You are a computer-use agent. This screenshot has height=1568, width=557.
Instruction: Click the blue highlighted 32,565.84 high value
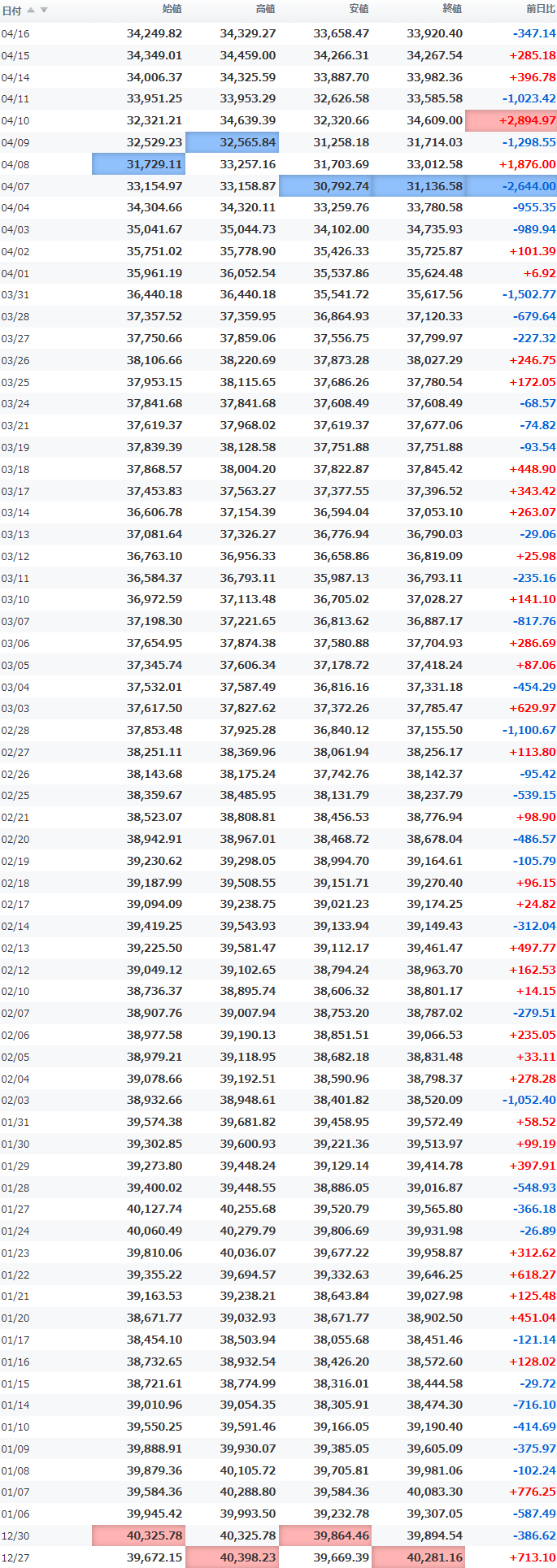(232, 142)
